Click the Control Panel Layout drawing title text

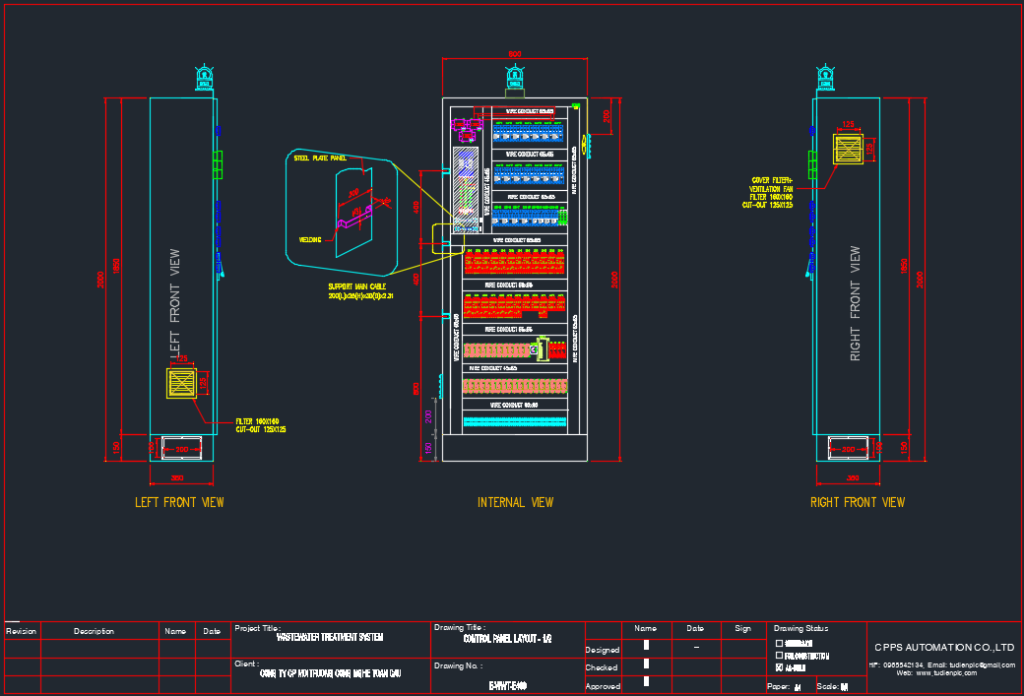point(508,638)
